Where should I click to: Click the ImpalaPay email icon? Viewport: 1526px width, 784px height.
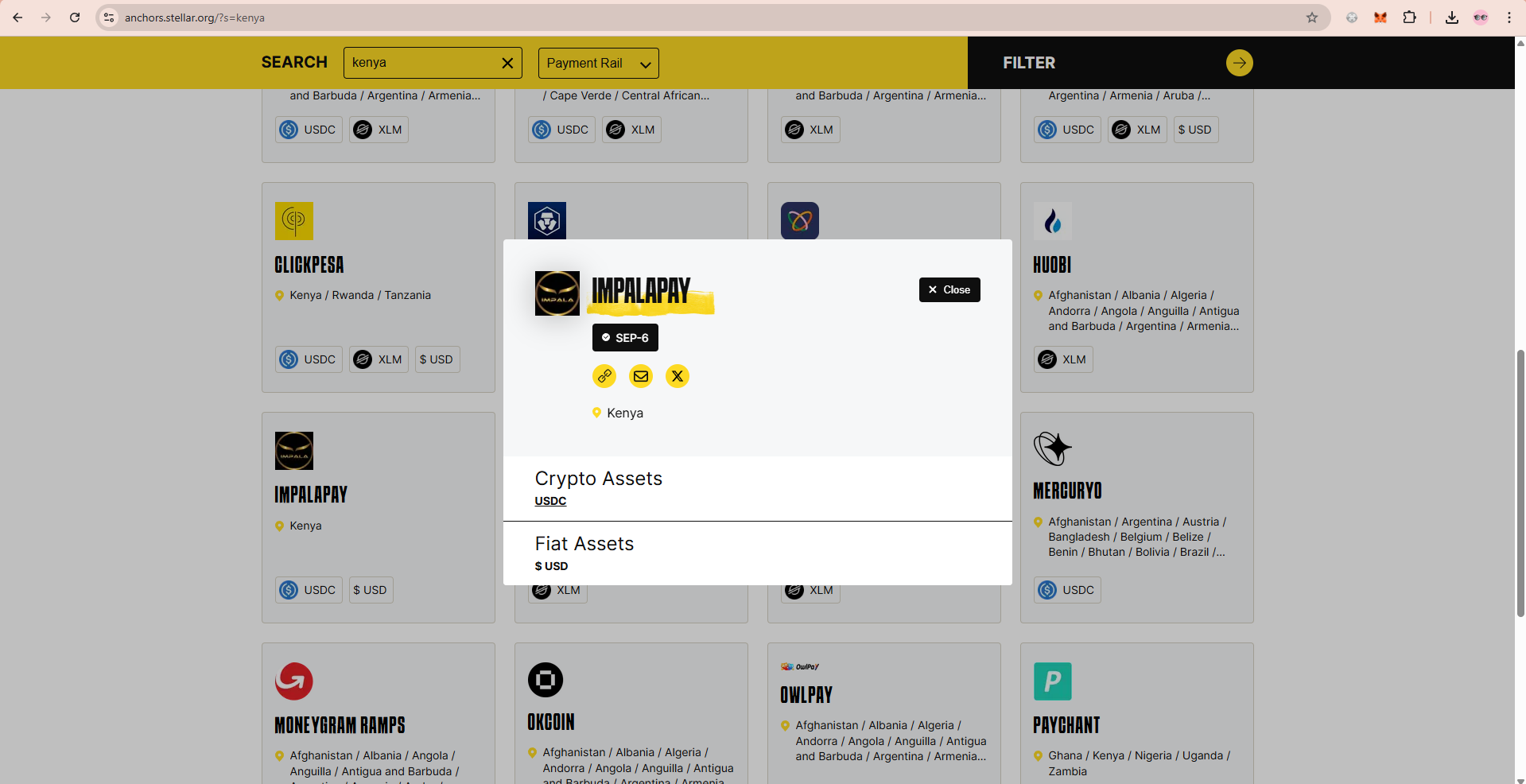[x=641, y=376]
